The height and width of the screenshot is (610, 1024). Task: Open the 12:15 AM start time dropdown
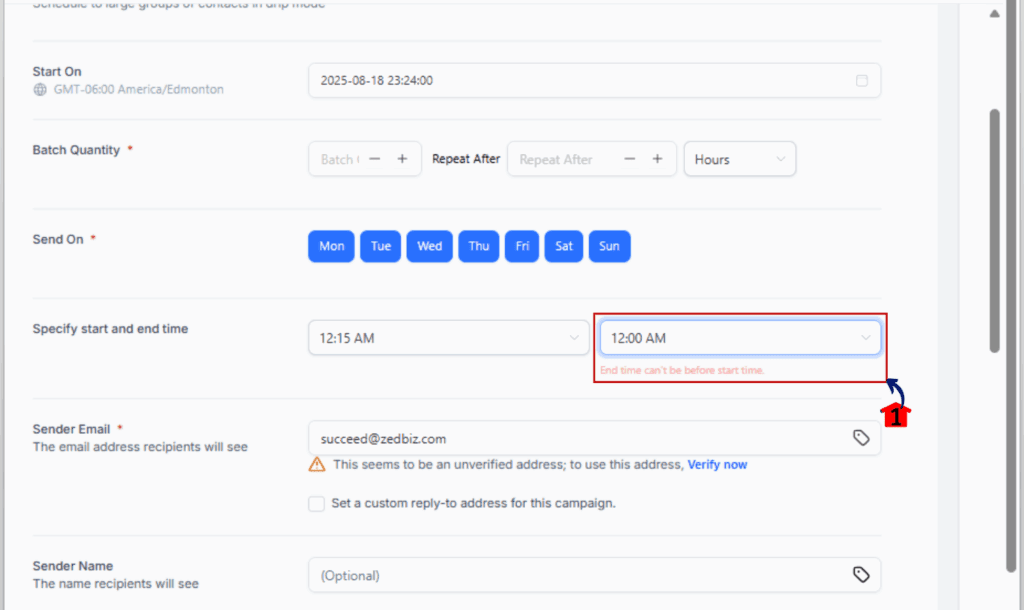[449, 338]
